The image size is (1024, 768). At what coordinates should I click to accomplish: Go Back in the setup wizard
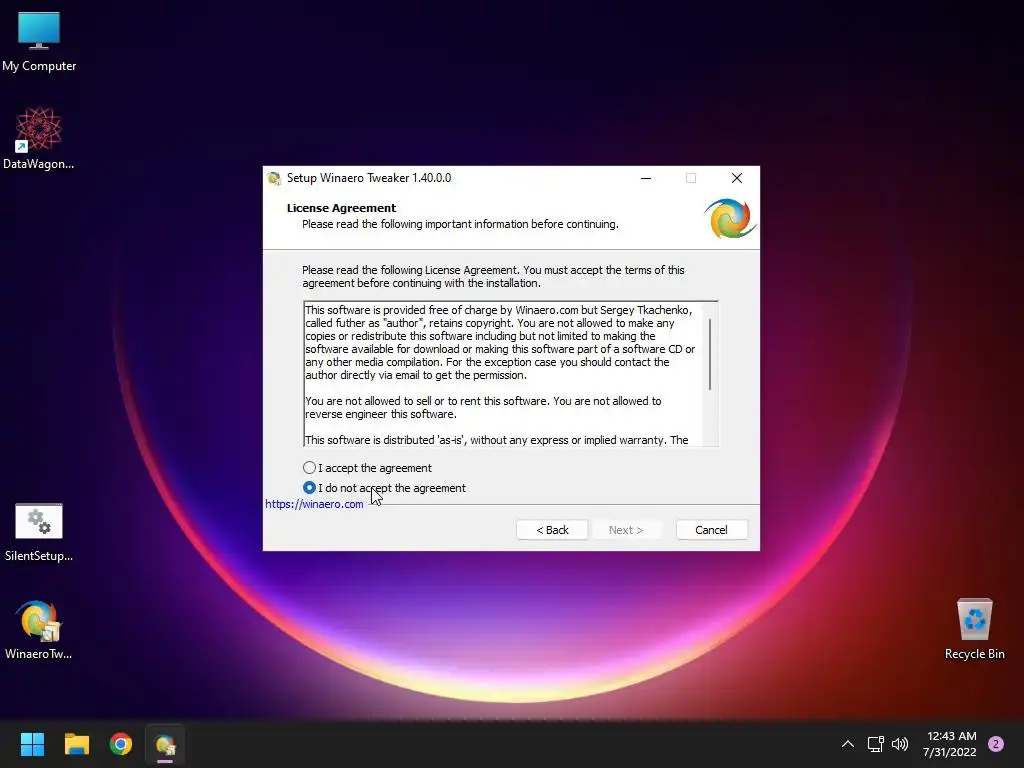552,530
